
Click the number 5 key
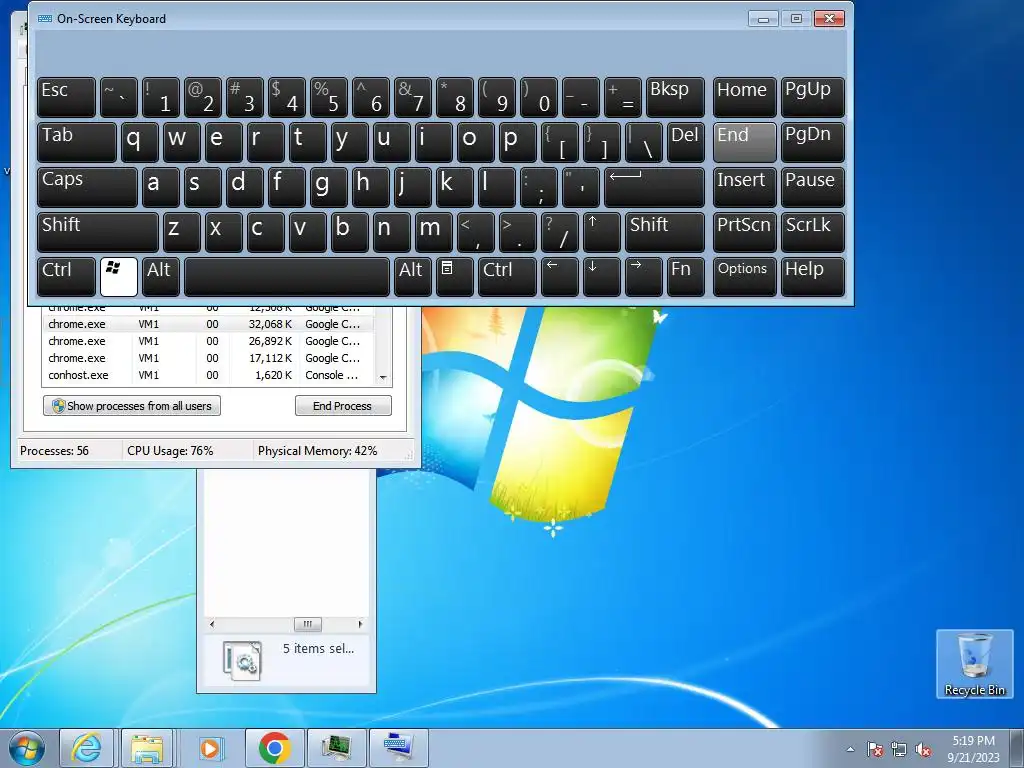coord(328,97)
